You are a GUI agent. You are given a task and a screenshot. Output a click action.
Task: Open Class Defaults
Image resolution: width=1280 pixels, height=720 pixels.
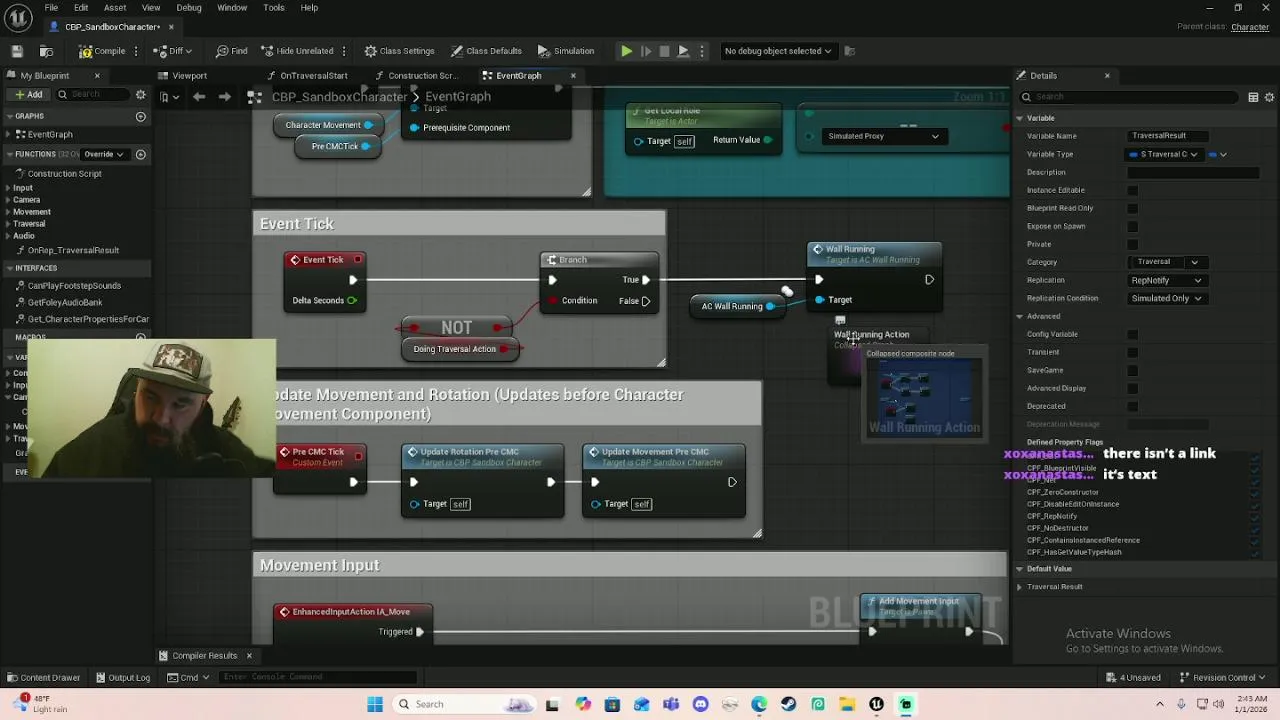coord(486,51)
